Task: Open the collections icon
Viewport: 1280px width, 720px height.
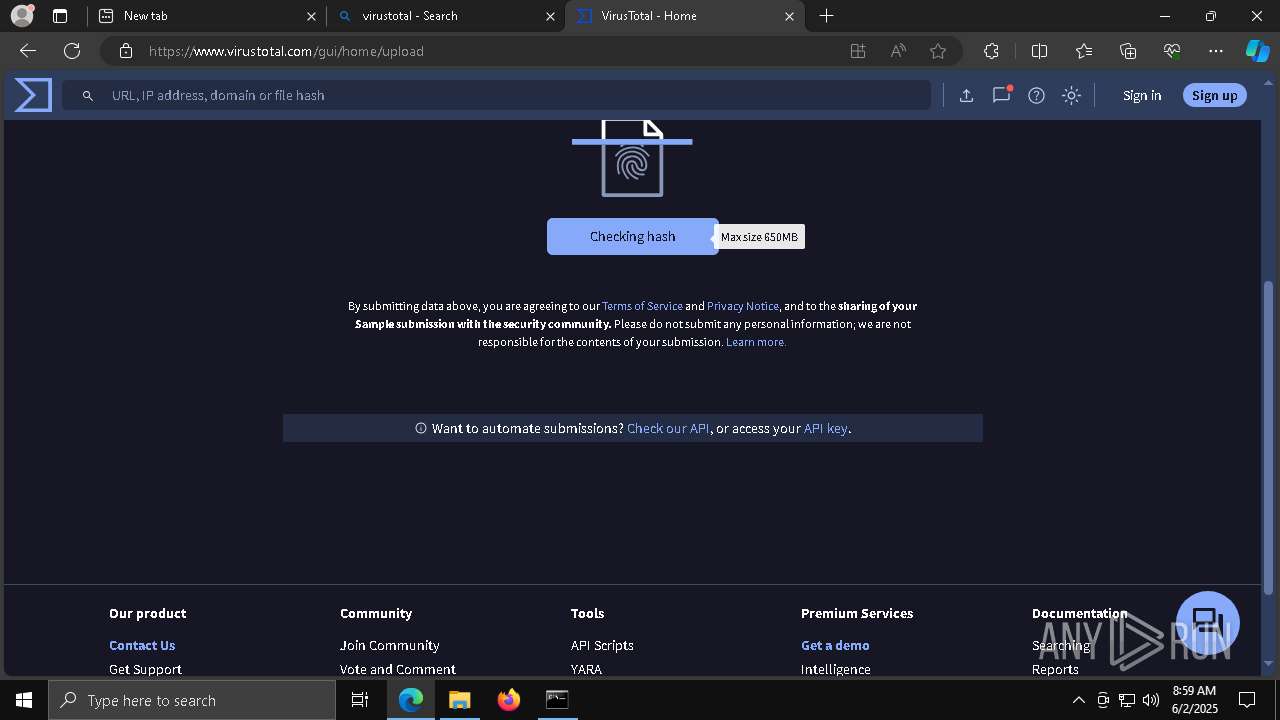Action: (1128, 51)
